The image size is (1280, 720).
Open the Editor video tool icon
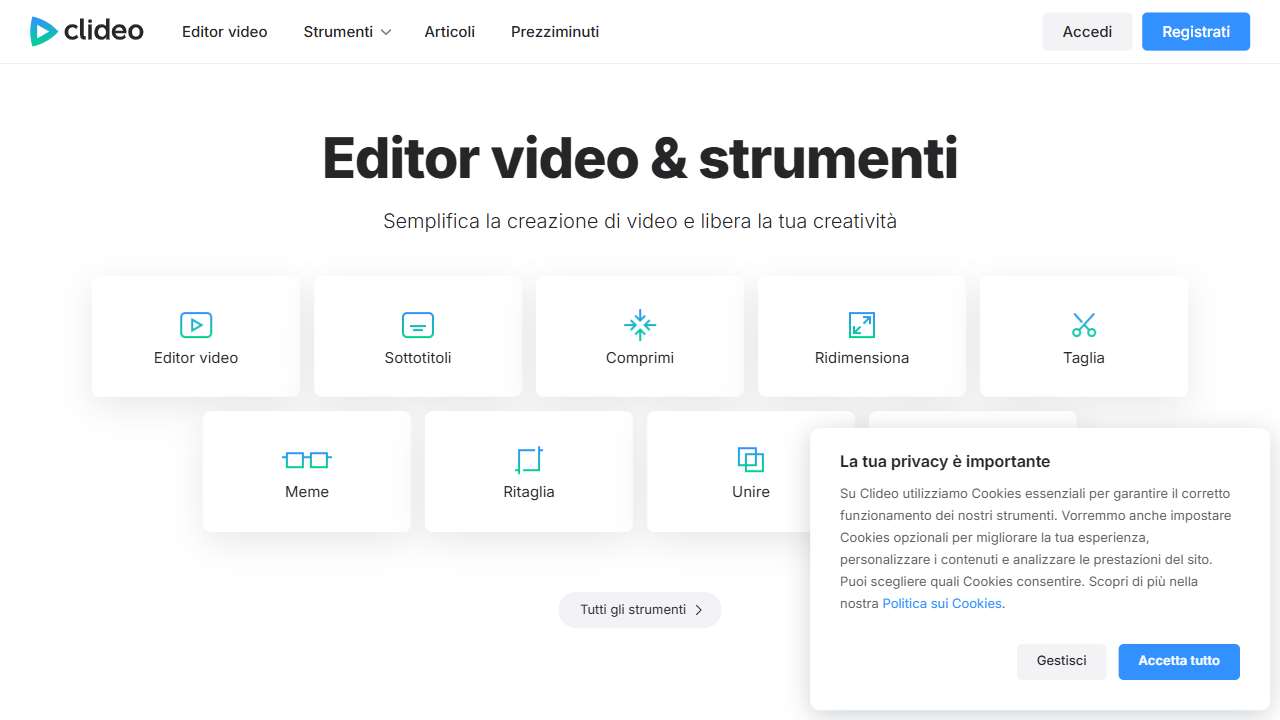tap(196, 325)
